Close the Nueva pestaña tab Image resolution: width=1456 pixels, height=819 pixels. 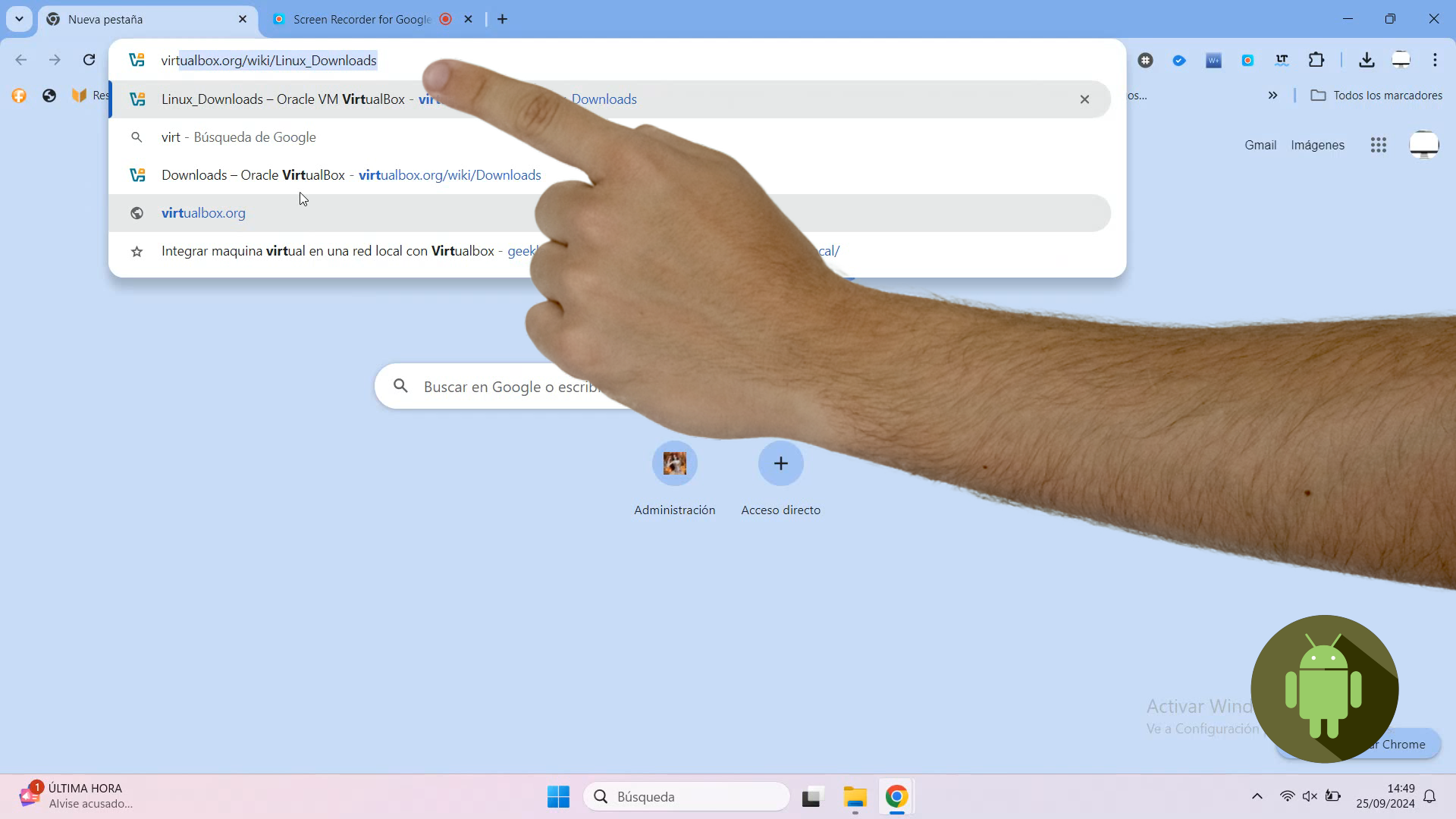tap(243, 19)
